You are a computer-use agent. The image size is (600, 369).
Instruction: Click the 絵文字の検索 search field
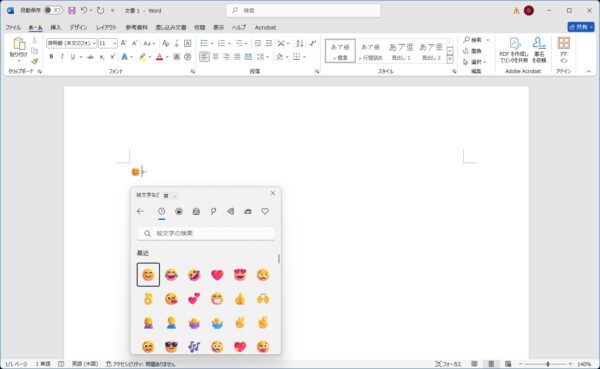click(x=206, y=233)
